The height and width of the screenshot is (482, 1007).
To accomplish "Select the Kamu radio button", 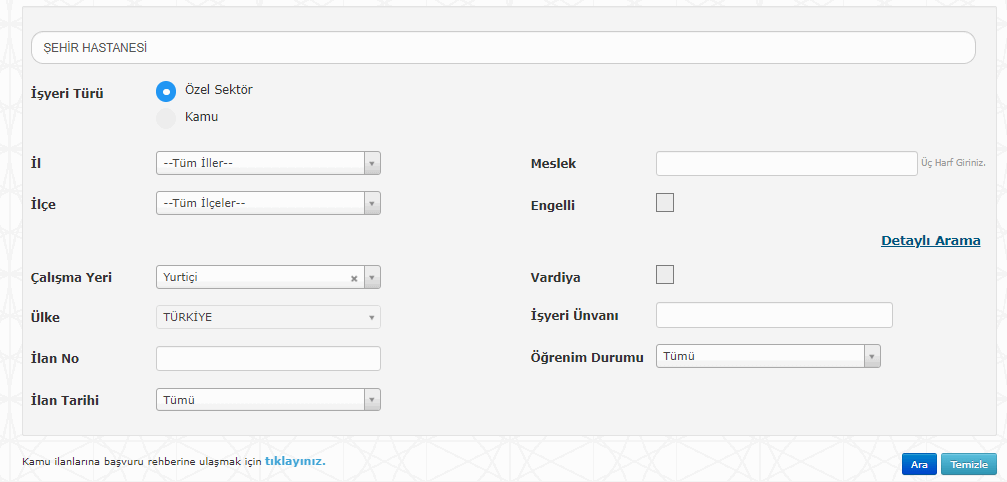I will click(x=166, y=119).
